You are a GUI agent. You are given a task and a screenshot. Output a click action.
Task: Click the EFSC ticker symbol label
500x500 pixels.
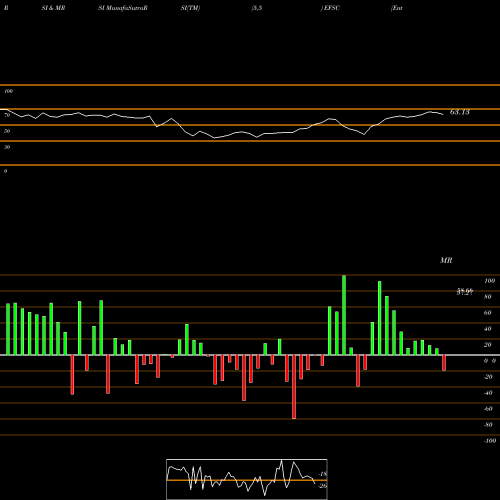[331, 8]
